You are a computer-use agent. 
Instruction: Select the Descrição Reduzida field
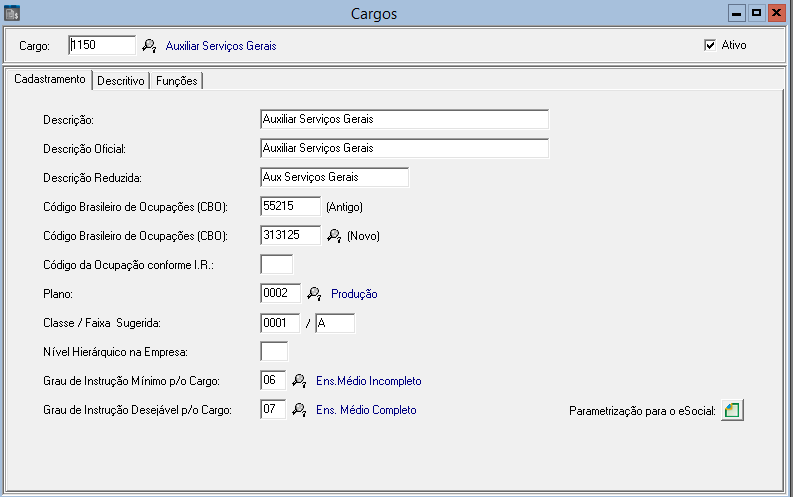(x=333, y=178)
